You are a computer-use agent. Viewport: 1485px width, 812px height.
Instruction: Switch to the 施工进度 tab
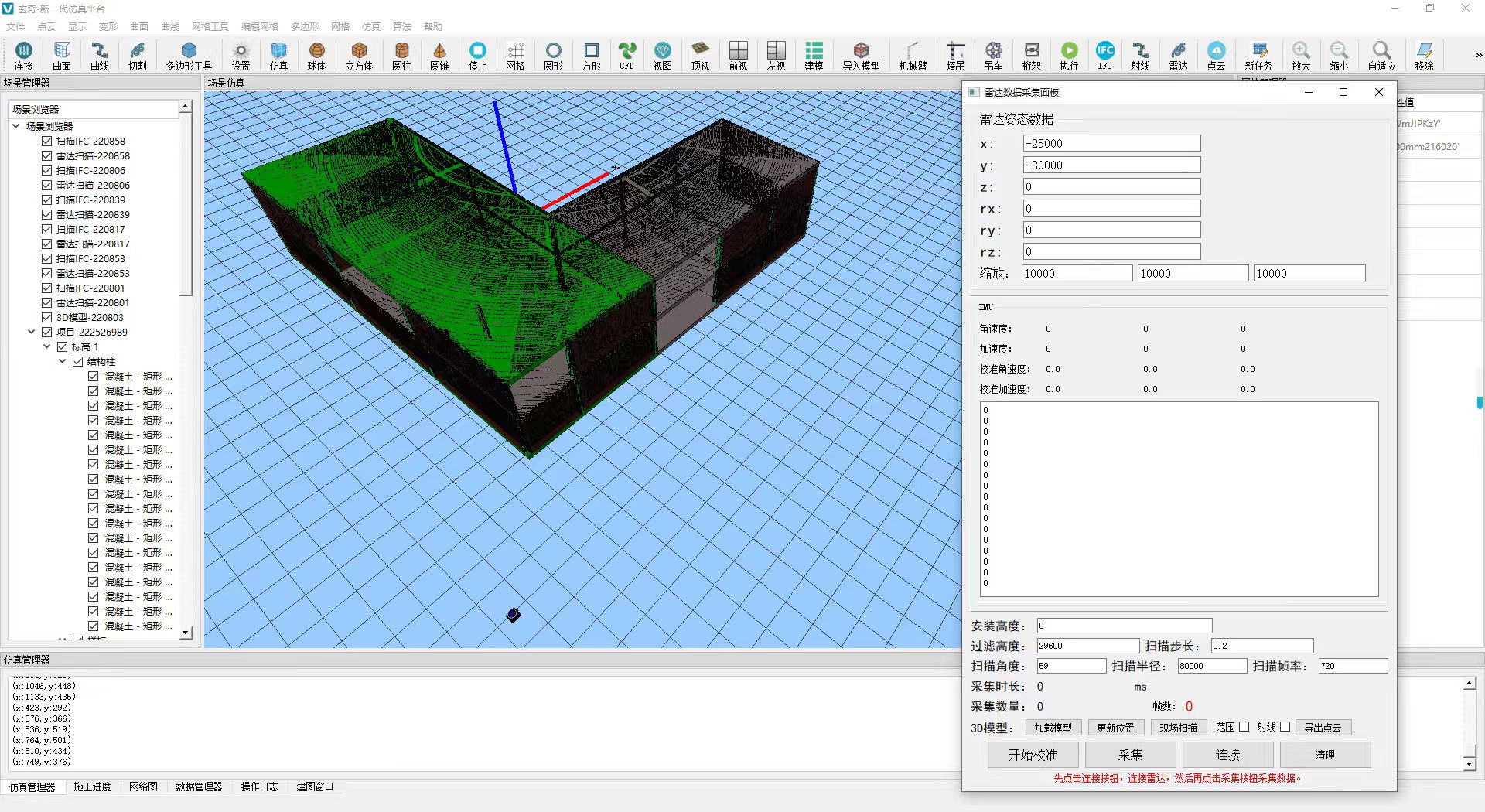click(x=92, y=786)
